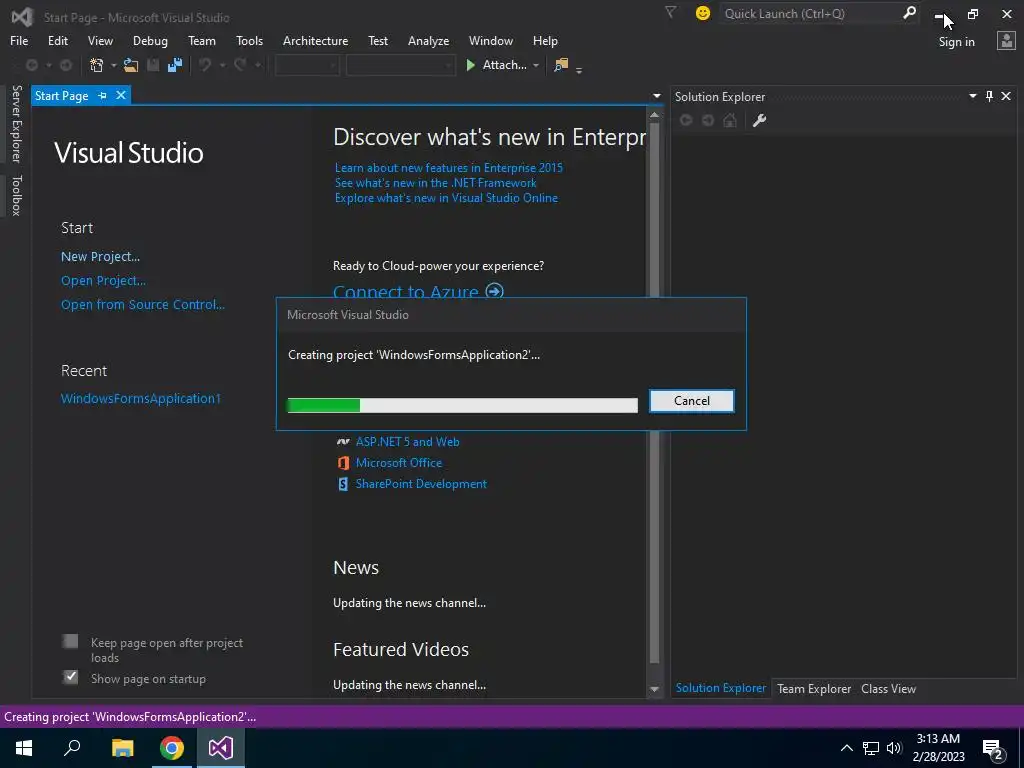Screen dimensions: 1024x768
Task: Click the New Project... link
Action: tap(100, 257)
